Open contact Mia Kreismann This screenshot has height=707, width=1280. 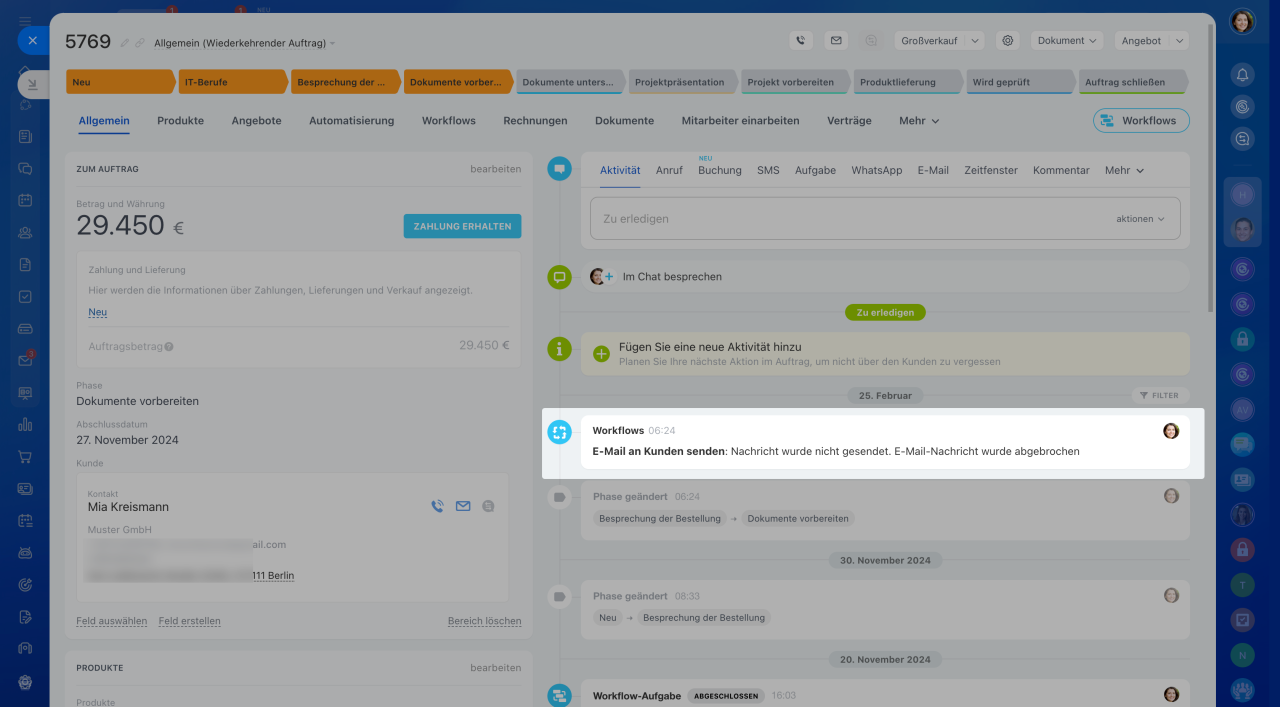[128, 508]
